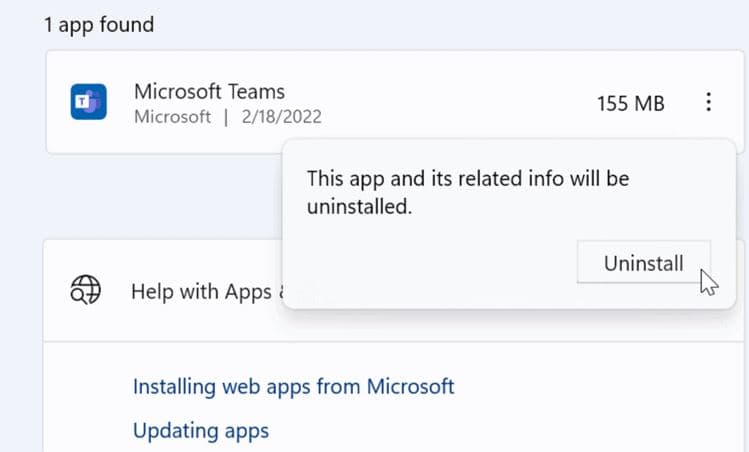Click the word 'uninstalled.' in the flyout
The width and height of the screenshot is (749, 452).
pos(359,208)
